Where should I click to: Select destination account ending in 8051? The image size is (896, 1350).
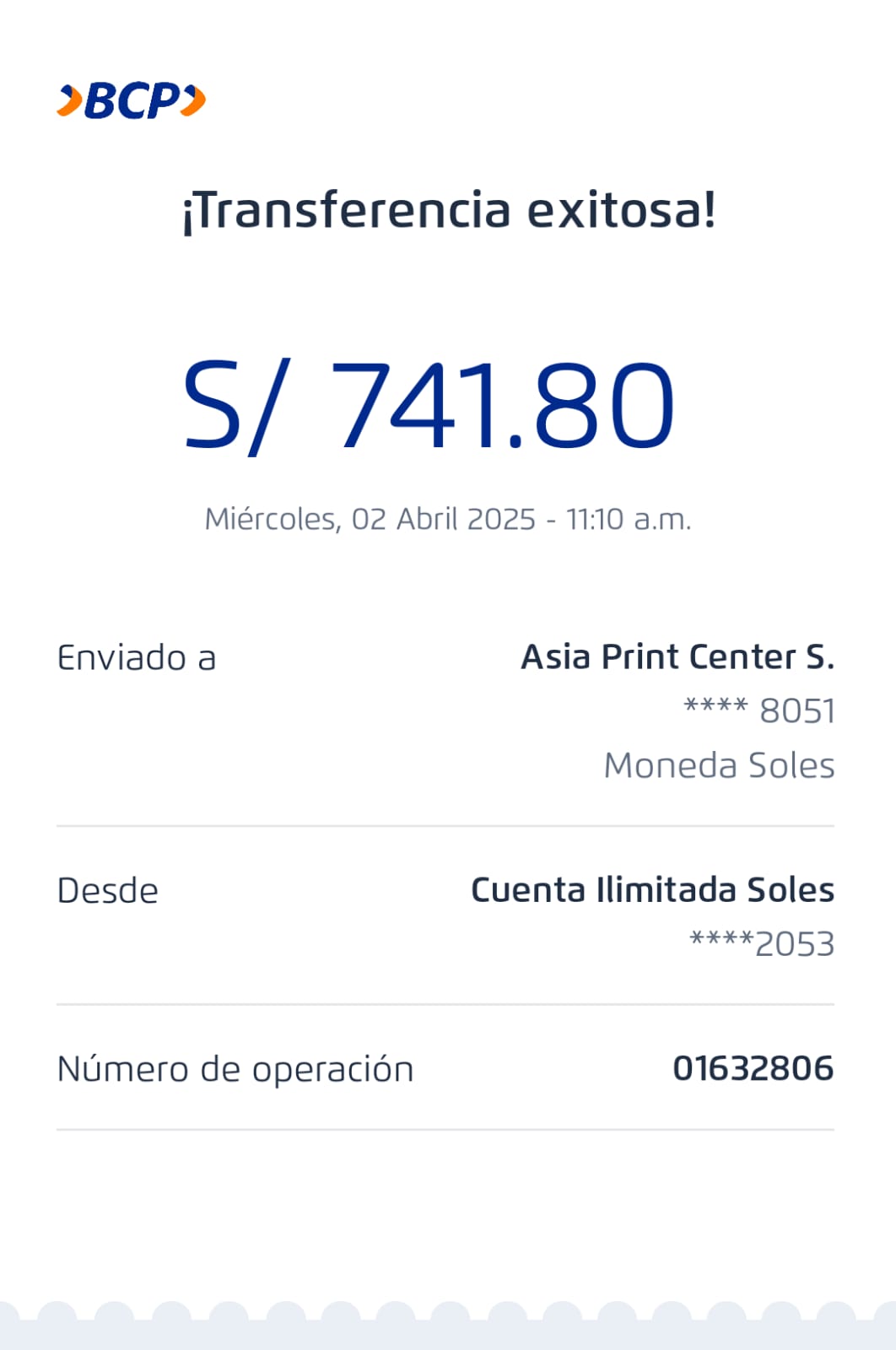click(759, 710)
